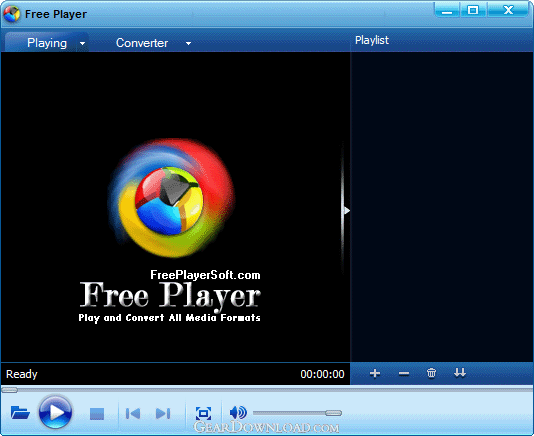Collapse playlist panel with the side arrow
The image size is (534, 436).
pos(346,211)
